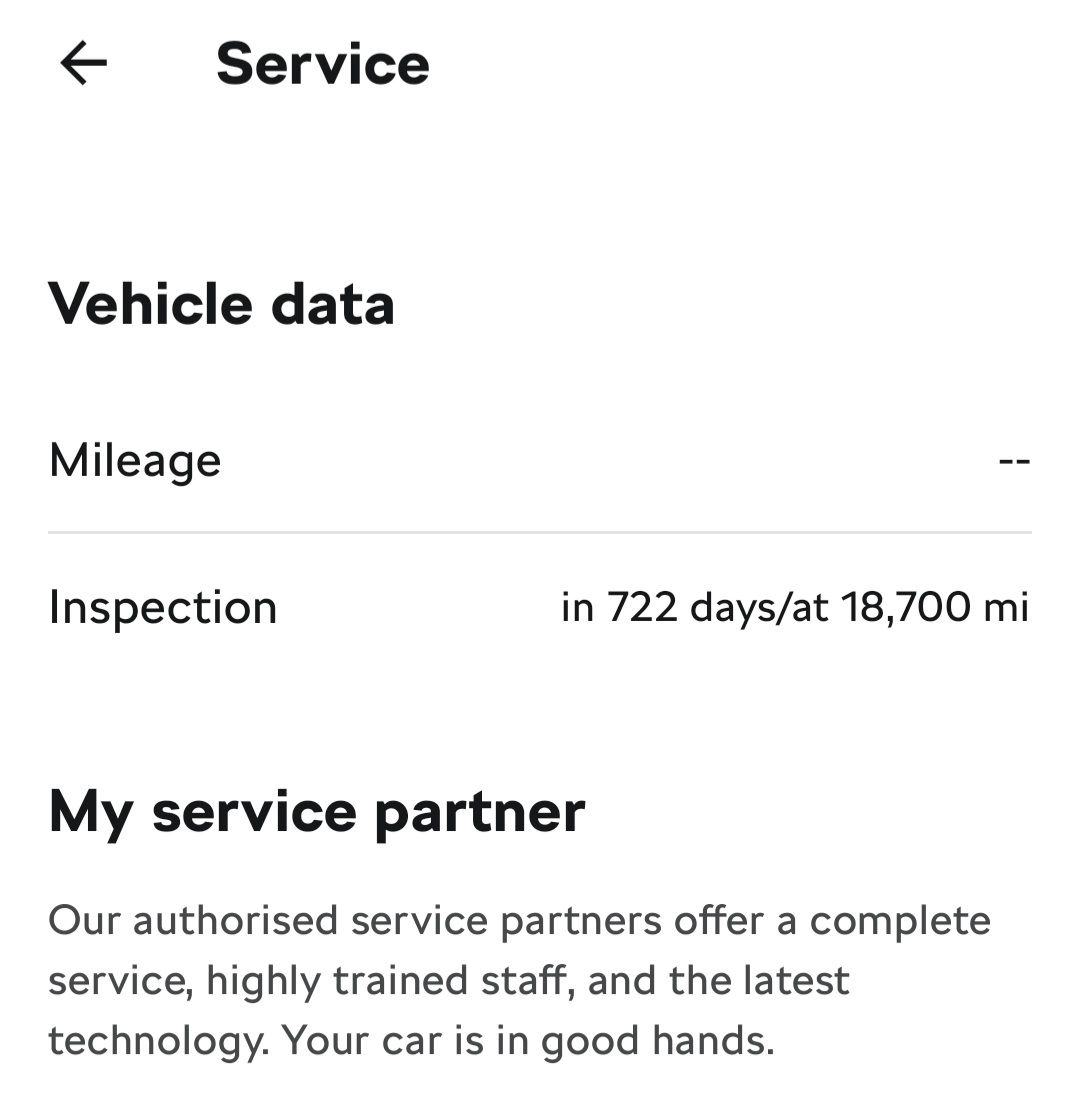Tap the back arrow icon
This screenshot has height=1099, width=1080.
83,64
